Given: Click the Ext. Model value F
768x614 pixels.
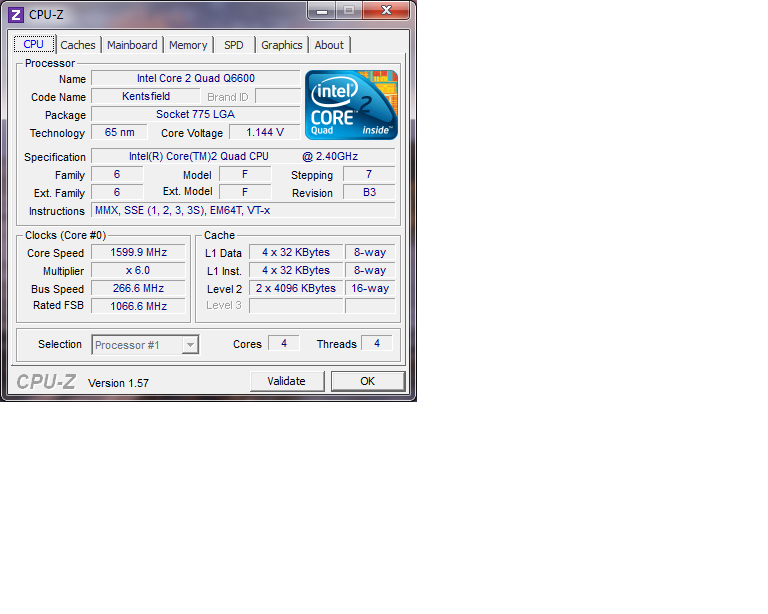Looking at the screenshot, I should click(245, 192).
